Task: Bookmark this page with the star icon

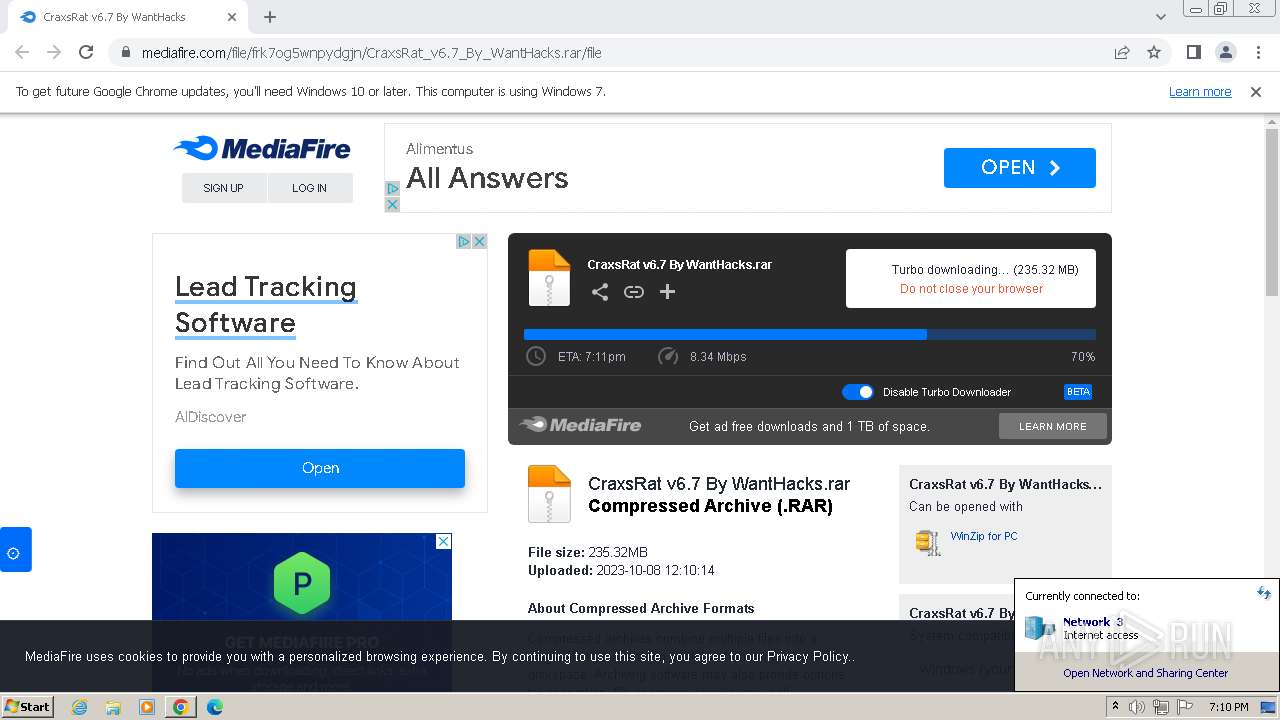Action: pos(1154,52)
